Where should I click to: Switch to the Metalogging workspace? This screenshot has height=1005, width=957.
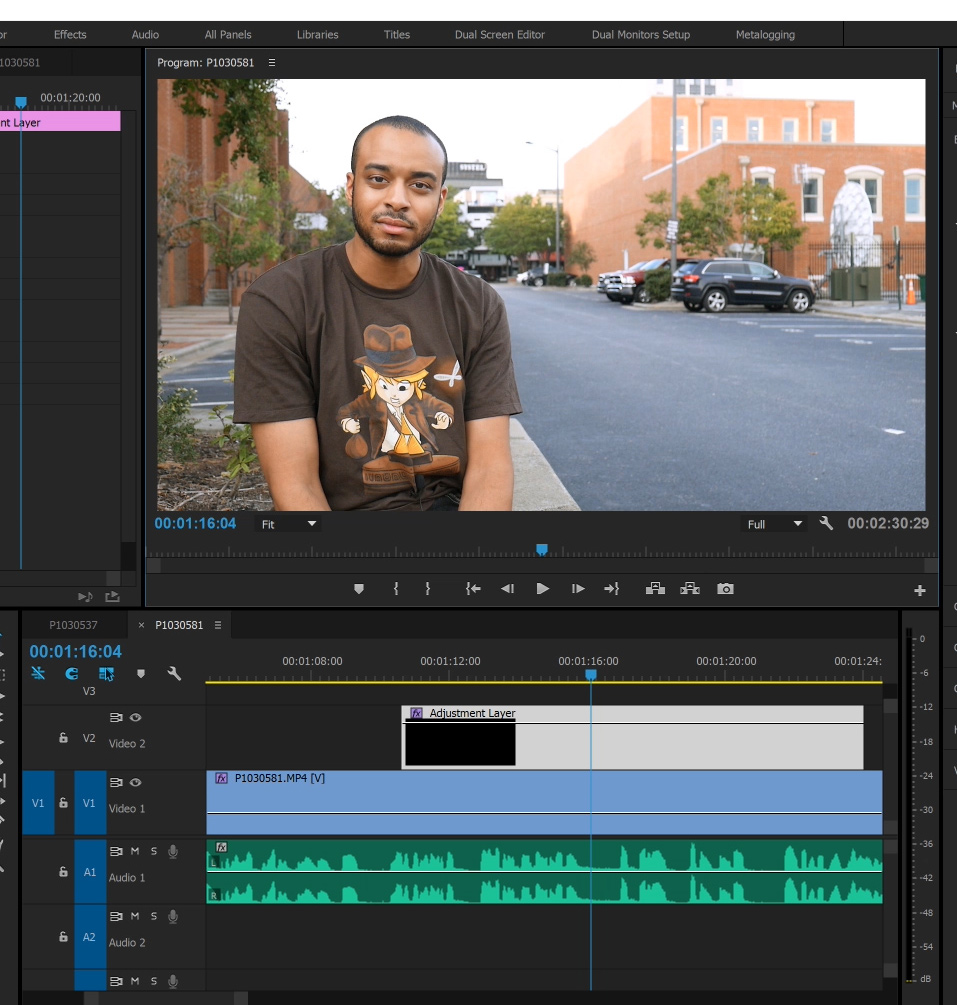(x=765, y=35)
